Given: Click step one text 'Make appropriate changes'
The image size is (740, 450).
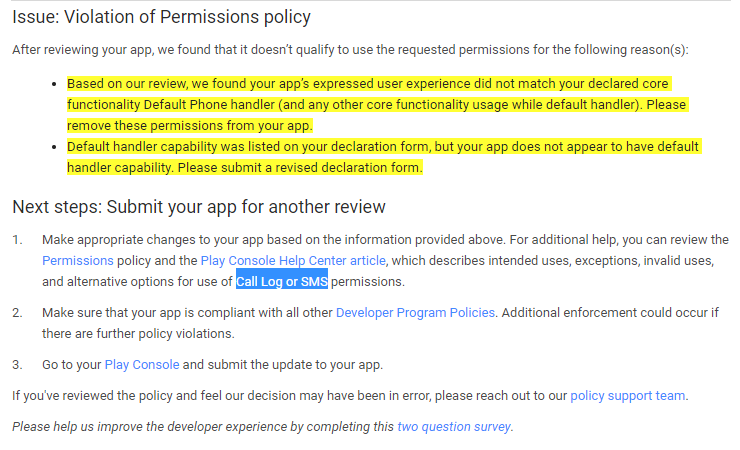Looking at the screenshot, I should click(125, 240).
